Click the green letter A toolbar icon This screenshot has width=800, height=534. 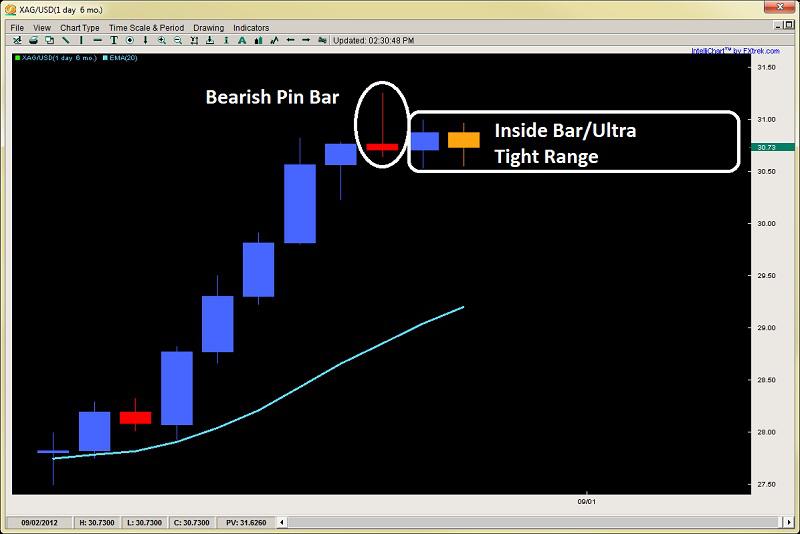tap(242, 40)
